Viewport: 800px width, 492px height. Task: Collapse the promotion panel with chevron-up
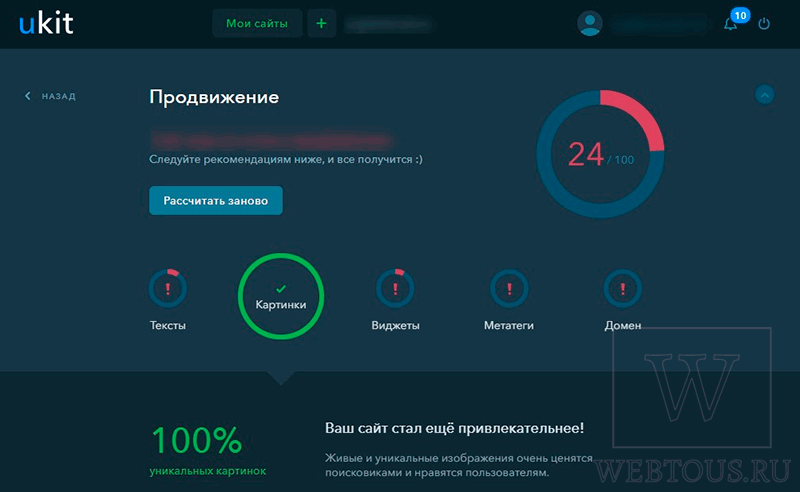[x=764, y=95]
